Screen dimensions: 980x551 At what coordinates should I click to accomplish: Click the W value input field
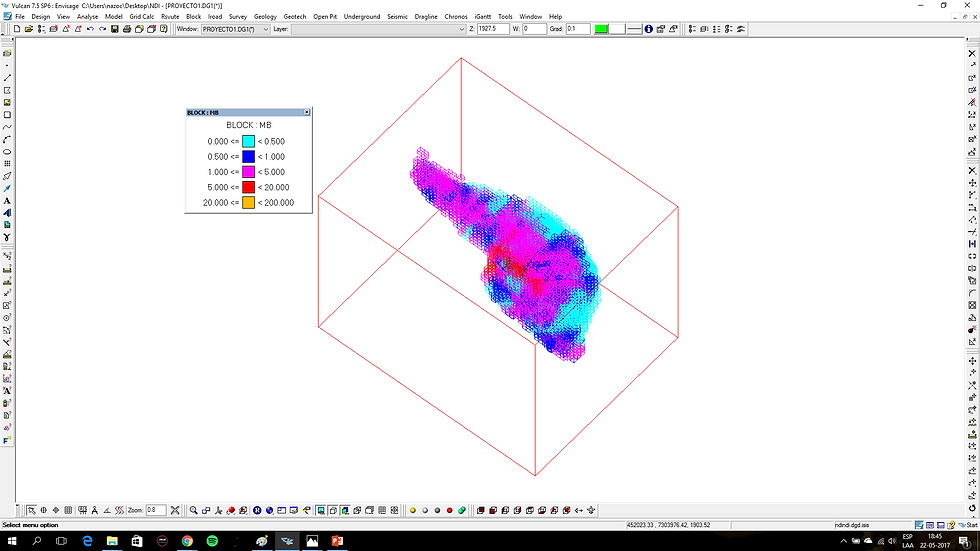click(x=534, y=29)
